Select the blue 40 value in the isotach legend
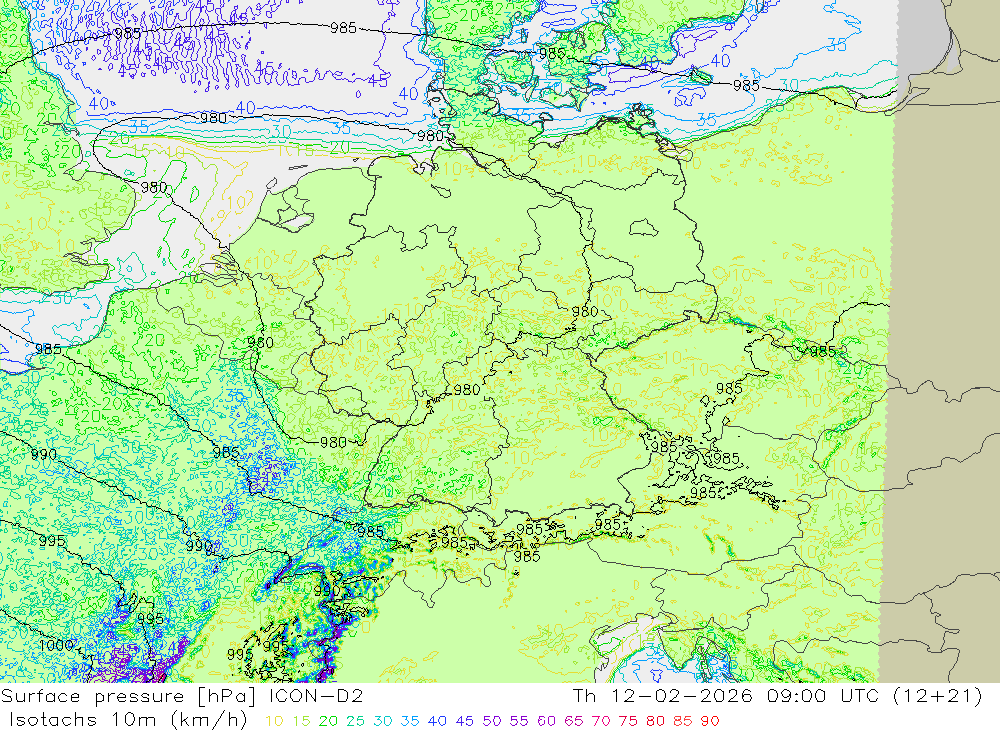This screenshot has width=1000, height=733. tap(437, 722)
